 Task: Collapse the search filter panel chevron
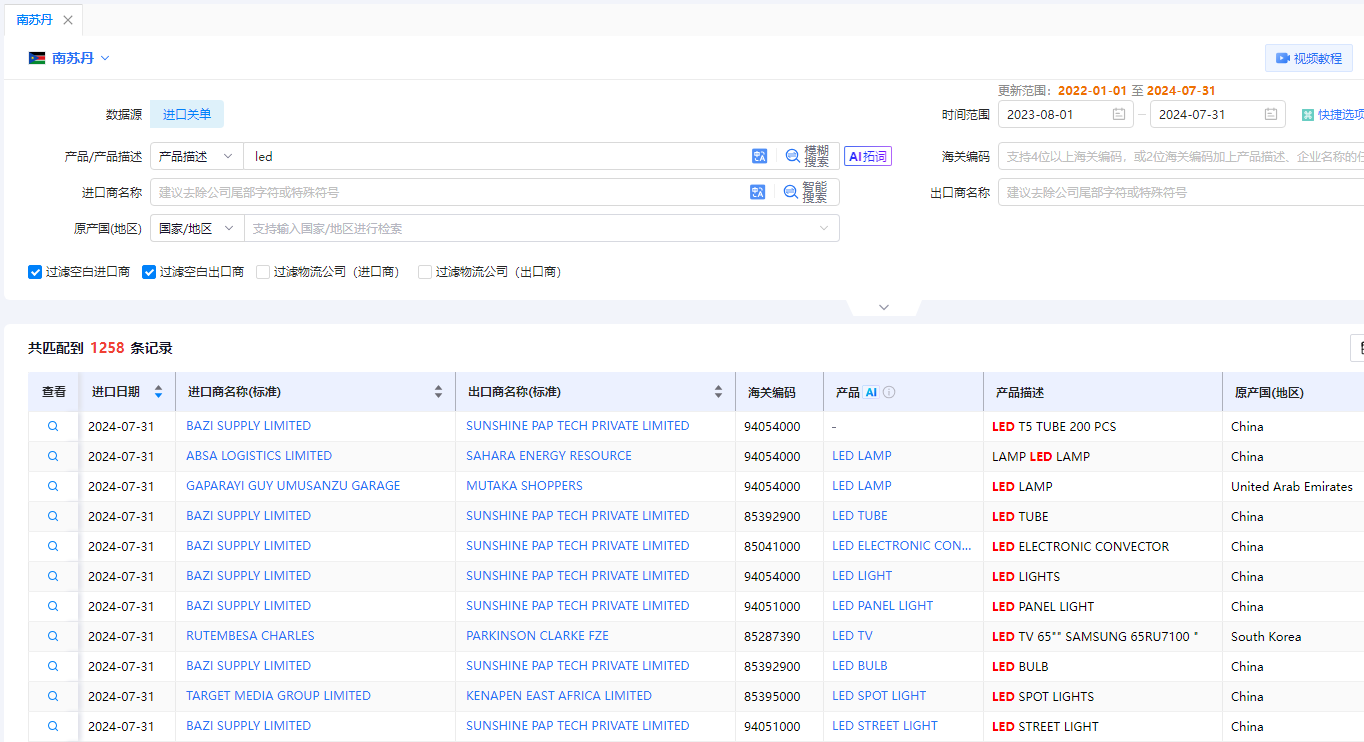pyautogui.click(x=883, y=307)
